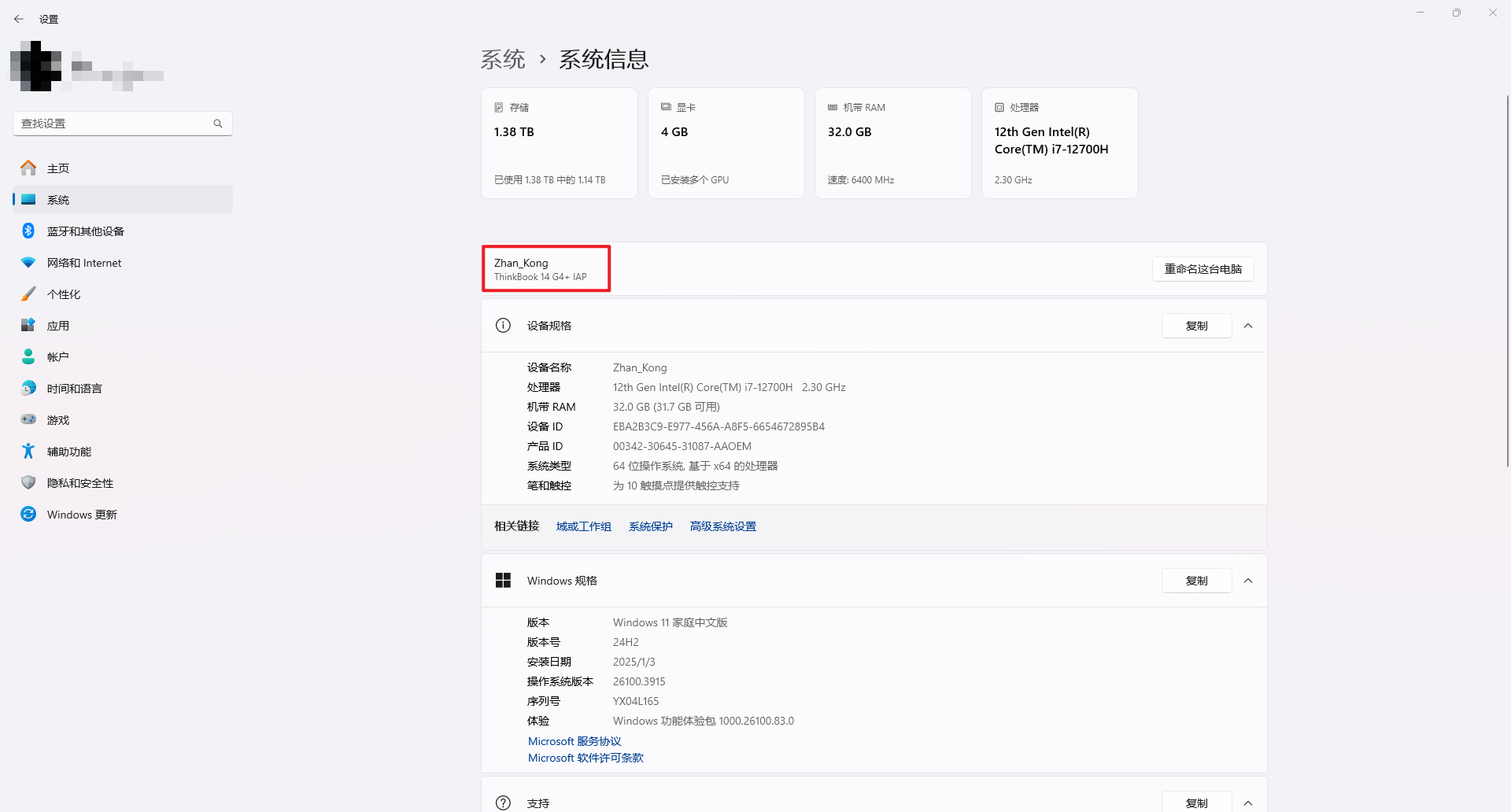
Task: Click the 系统 breadcrumb link
Action: (x=503, y=59)
